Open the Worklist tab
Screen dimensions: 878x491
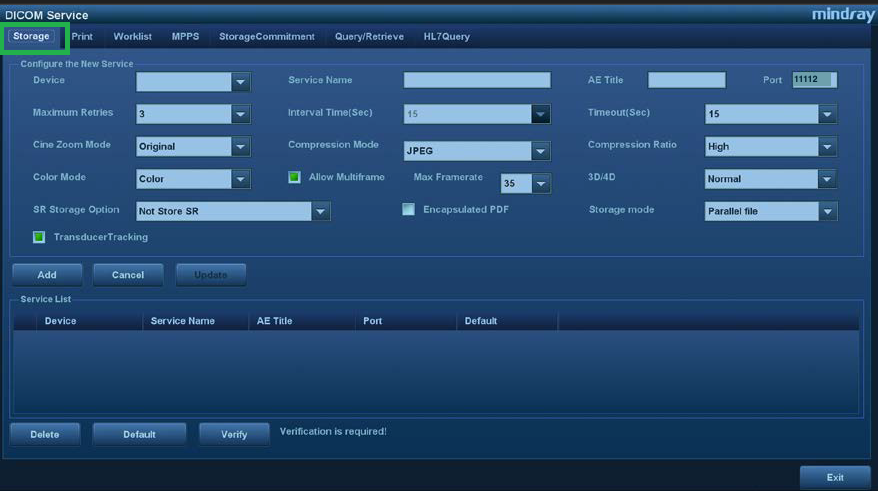click(132, 36)
